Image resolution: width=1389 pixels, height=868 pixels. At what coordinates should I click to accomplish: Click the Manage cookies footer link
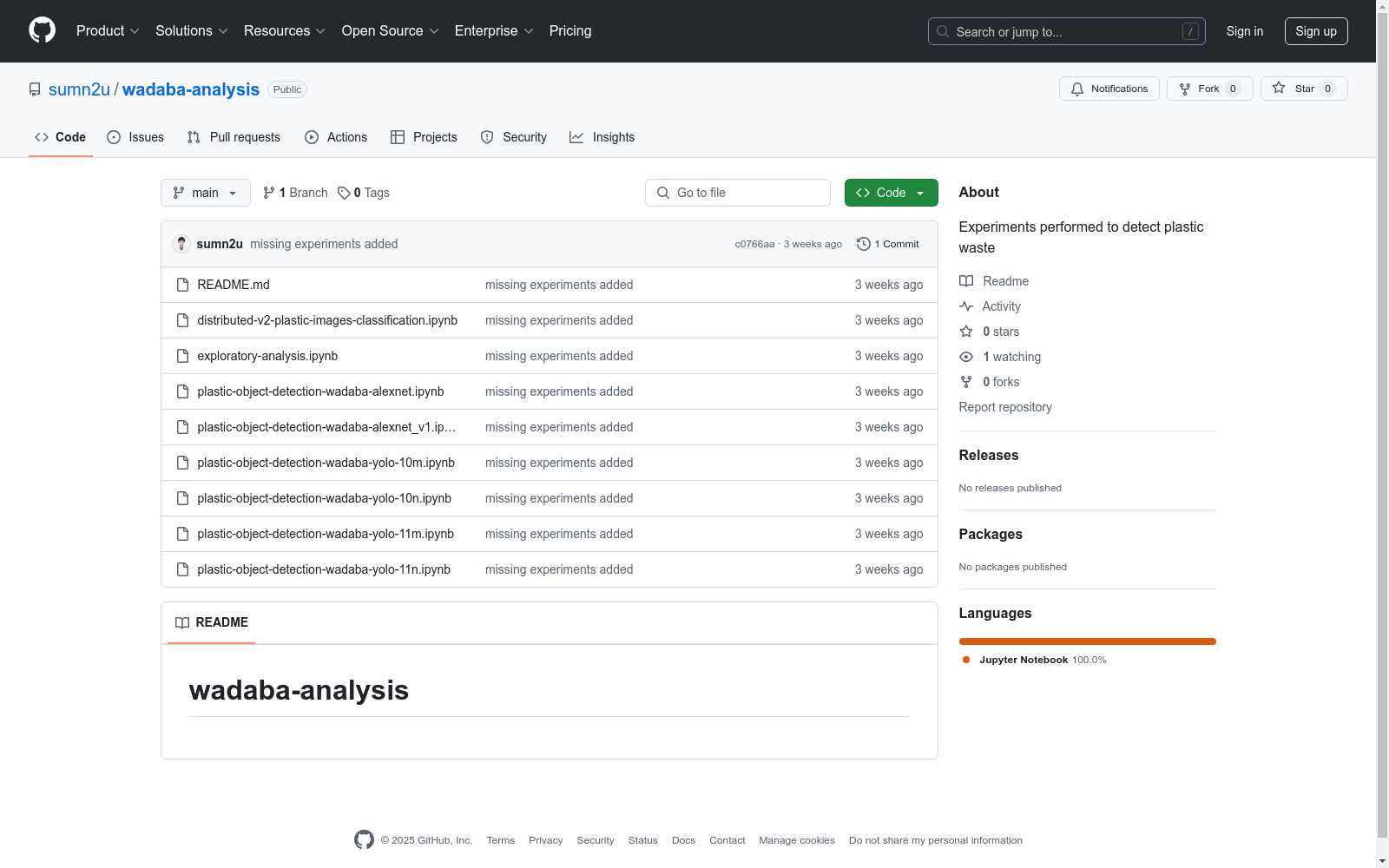[x=797, y=840]
